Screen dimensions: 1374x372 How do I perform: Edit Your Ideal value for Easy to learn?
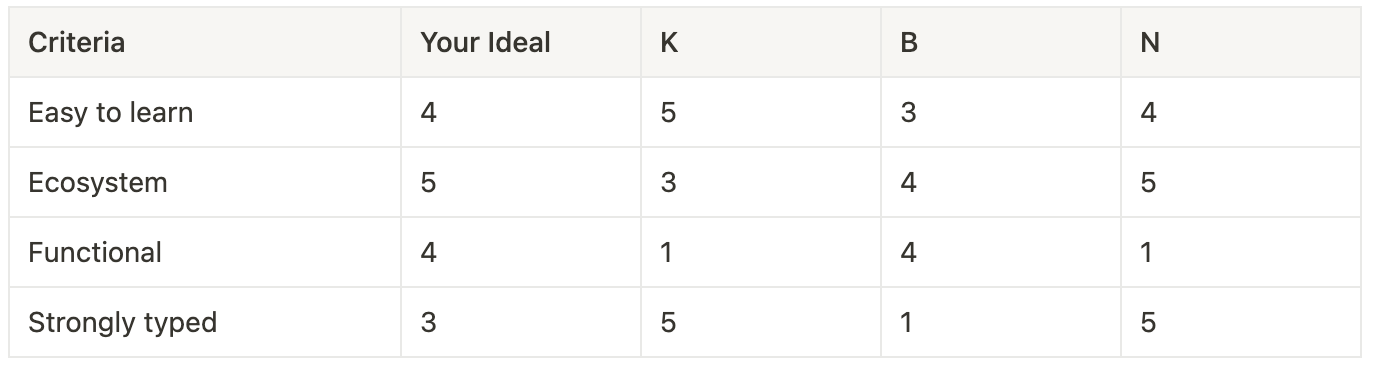[x=521, y=113]
